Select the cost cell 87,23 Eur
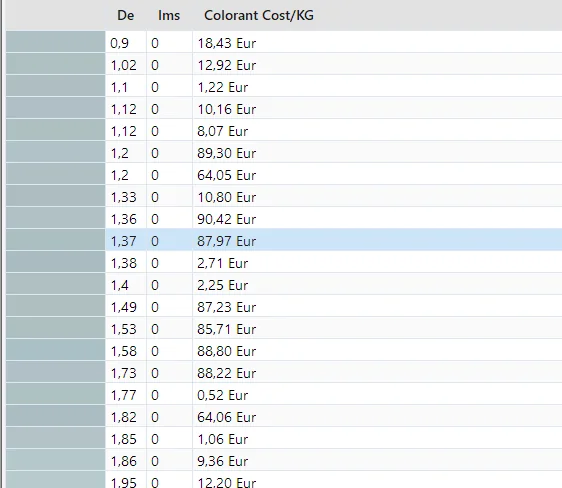The image size is (562, 488). point(227,307)
